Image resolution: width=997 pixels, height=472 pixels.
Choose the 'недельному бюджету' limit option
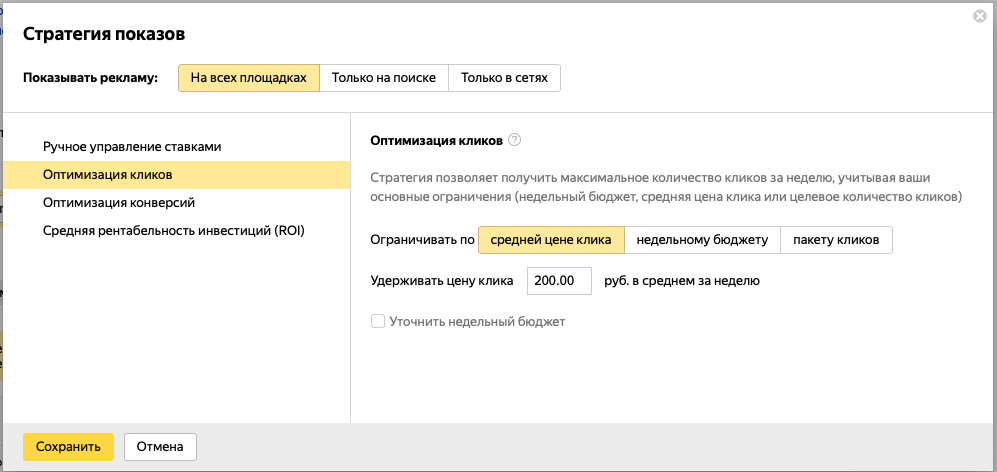(702, 240)
